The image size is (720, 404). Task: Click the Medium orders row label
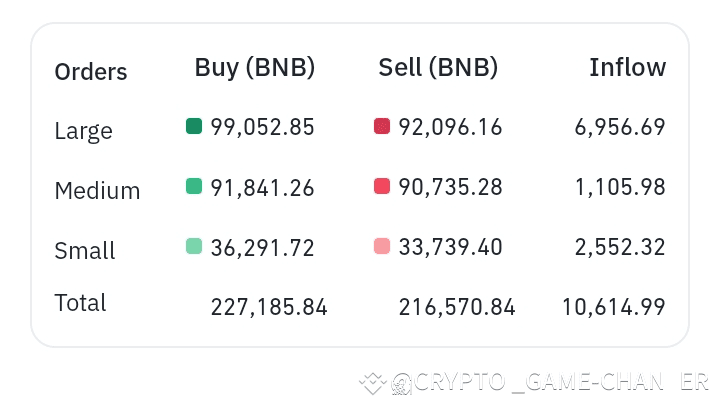point(97,191)
